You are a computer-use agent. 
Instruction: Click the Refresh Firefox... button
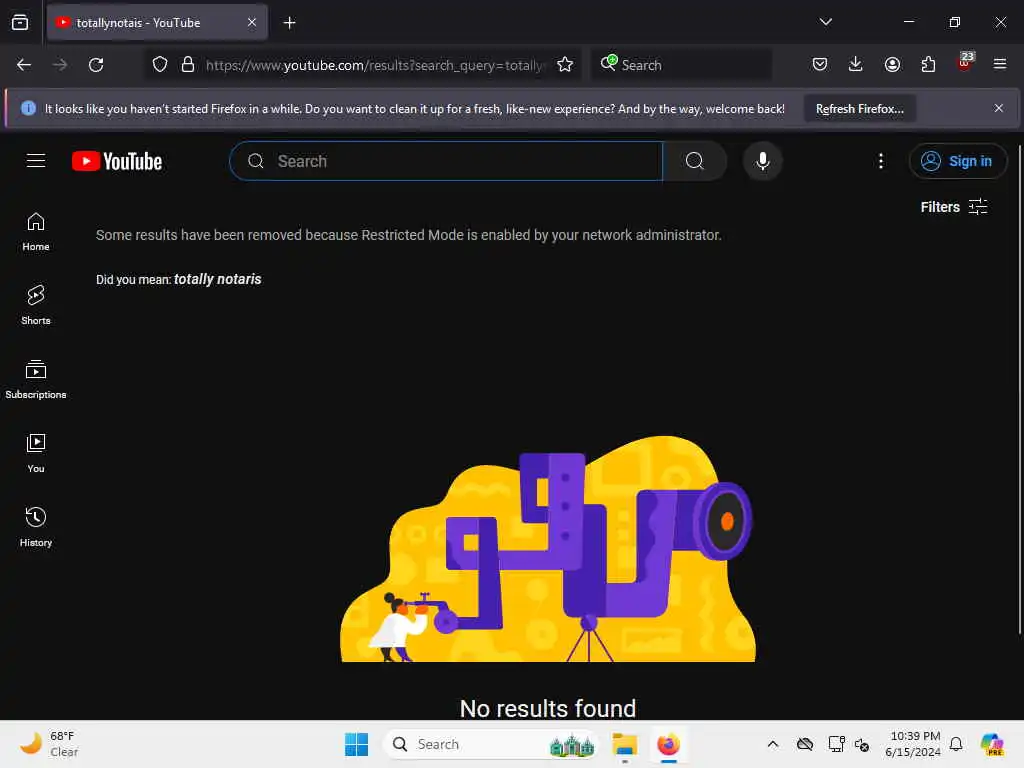[x=859, y=109]
